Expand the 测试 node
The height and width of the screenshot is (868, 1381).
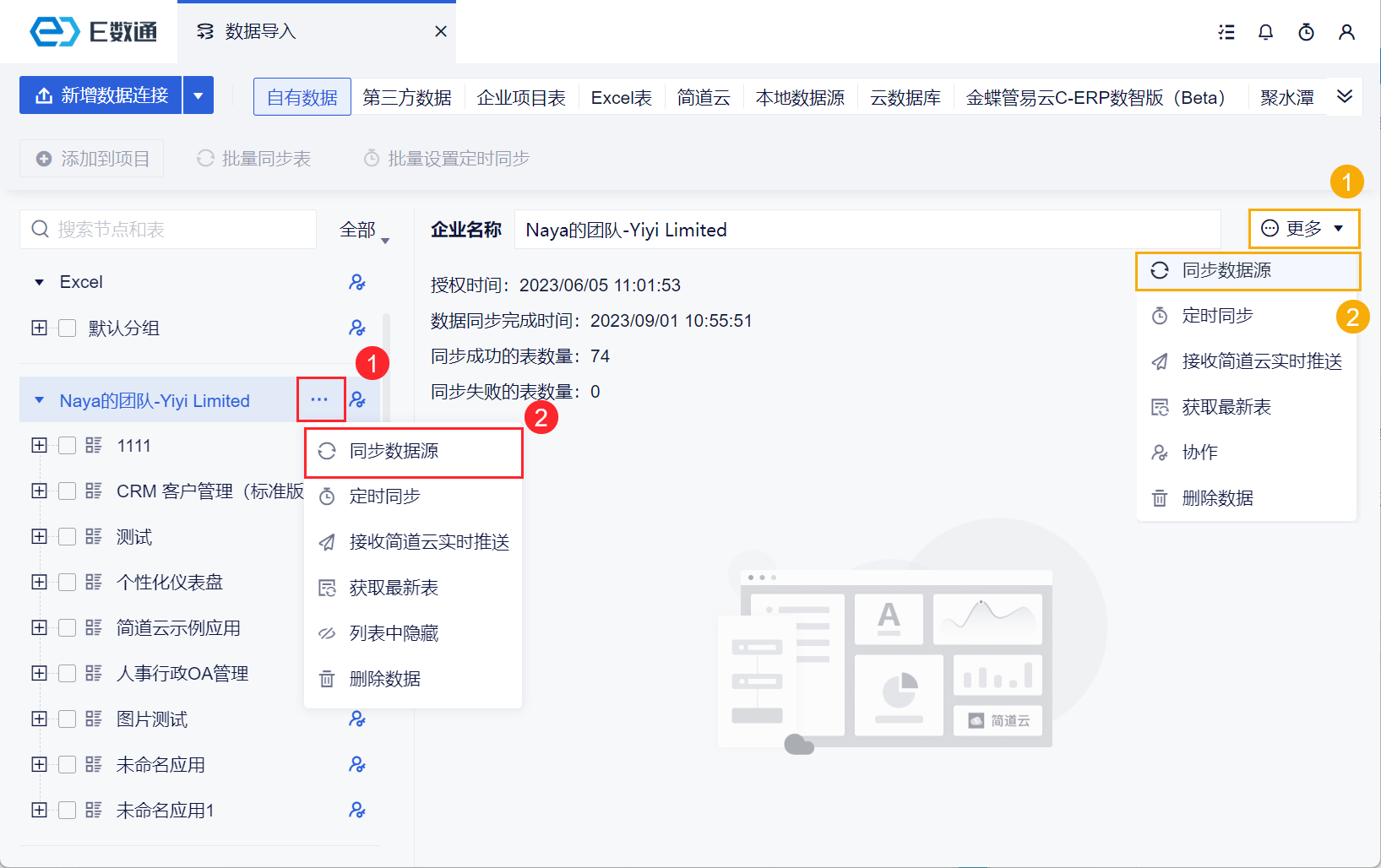[39, 536]
